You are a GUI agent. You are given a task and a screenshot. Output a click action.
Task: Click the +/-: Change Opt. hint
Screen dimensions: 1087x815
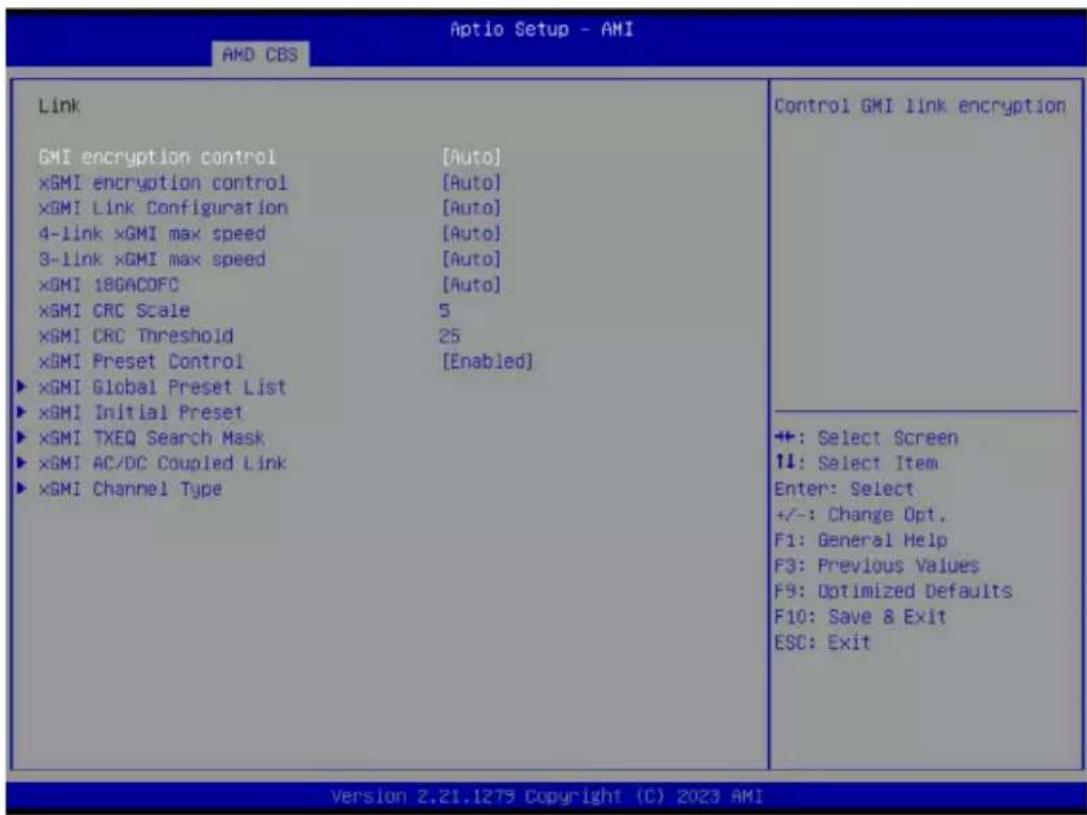tap(860, 515)
